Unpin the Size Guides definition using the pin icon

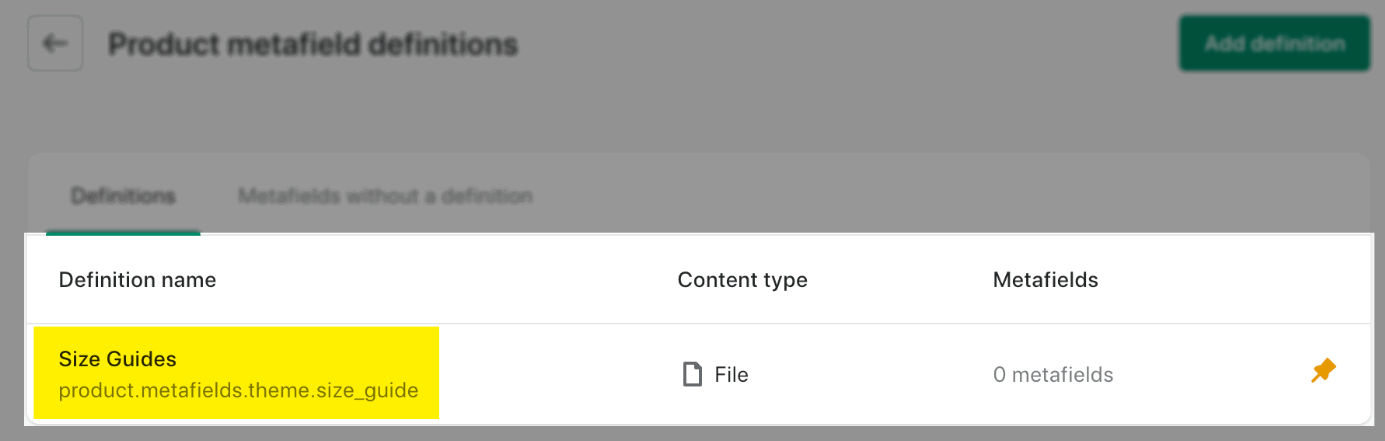[1323, 372]
